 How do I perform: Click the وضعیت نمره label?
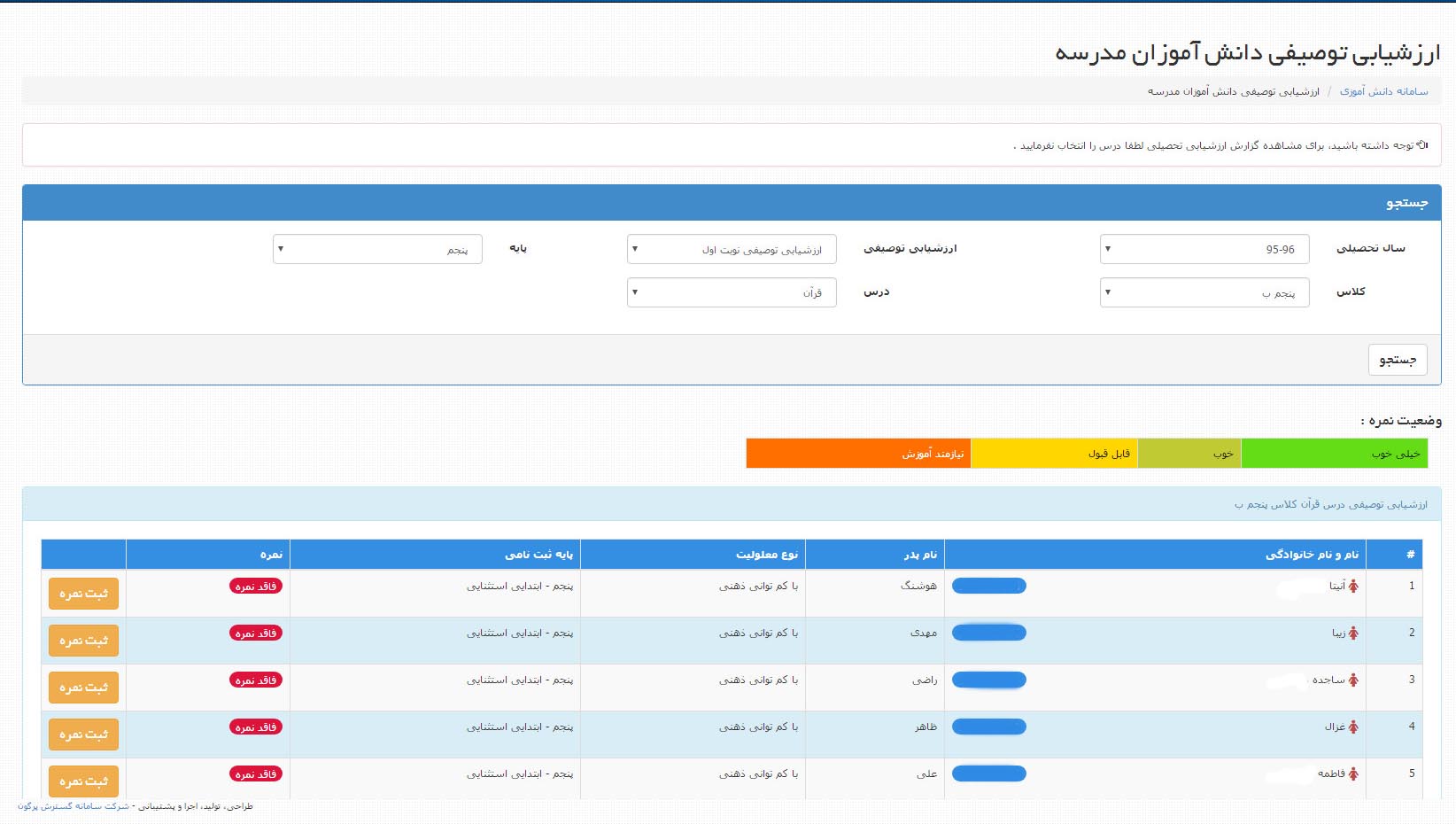tap(1401, 420)
